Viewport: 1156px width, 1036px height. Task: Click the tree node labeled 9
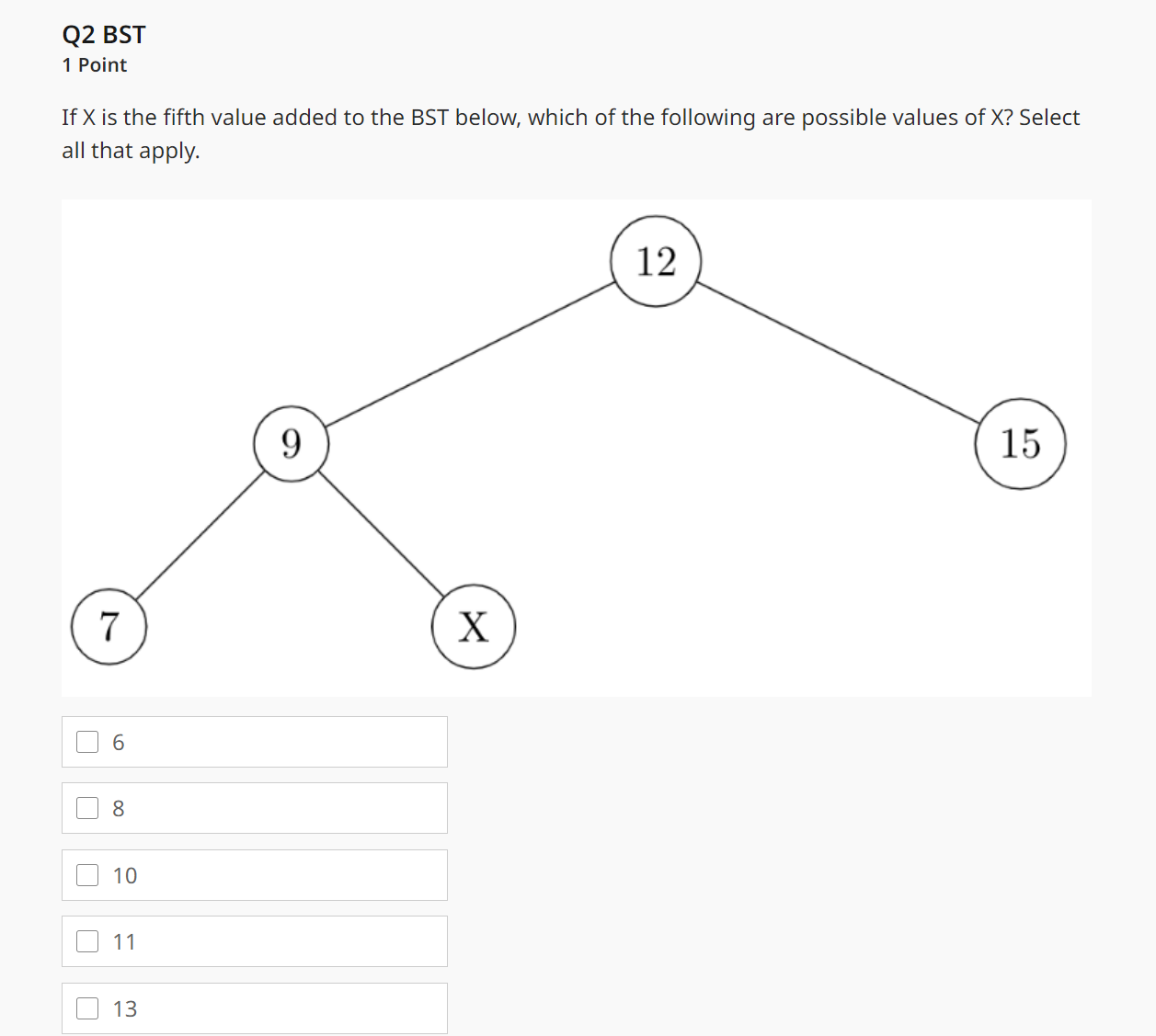tap(291, 443)
